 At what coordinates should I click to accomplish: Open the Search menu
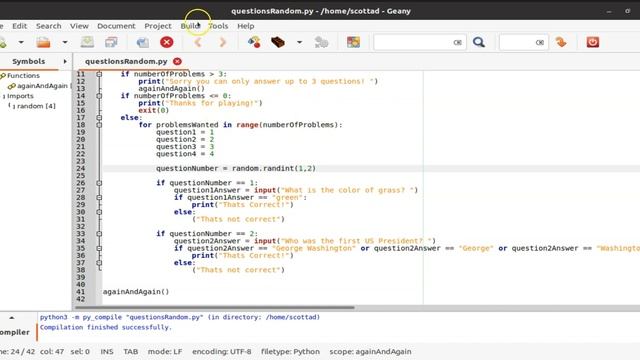coord(49,26)
